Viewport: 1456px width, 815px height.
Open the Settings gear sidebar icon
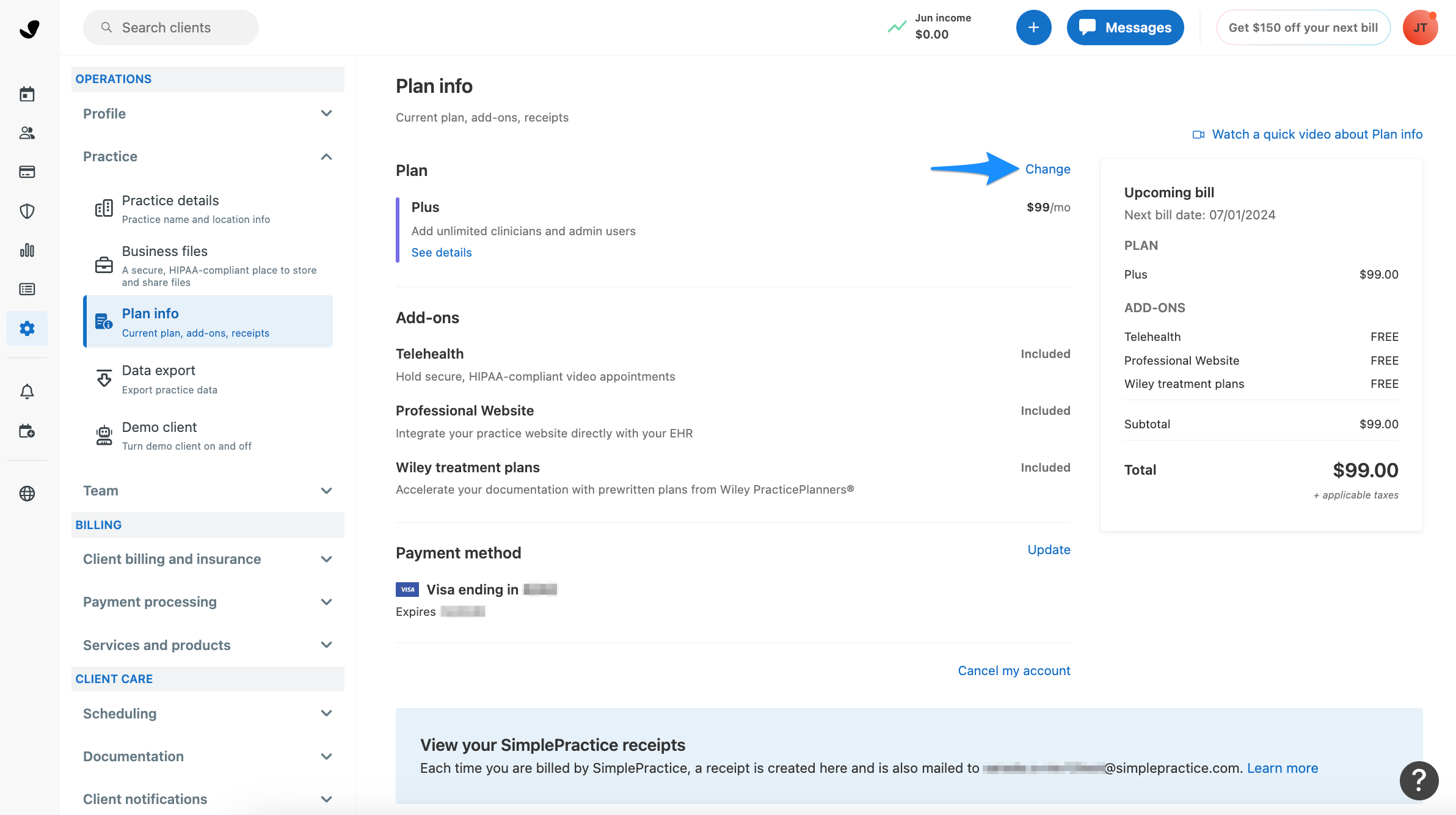[27, 328]
